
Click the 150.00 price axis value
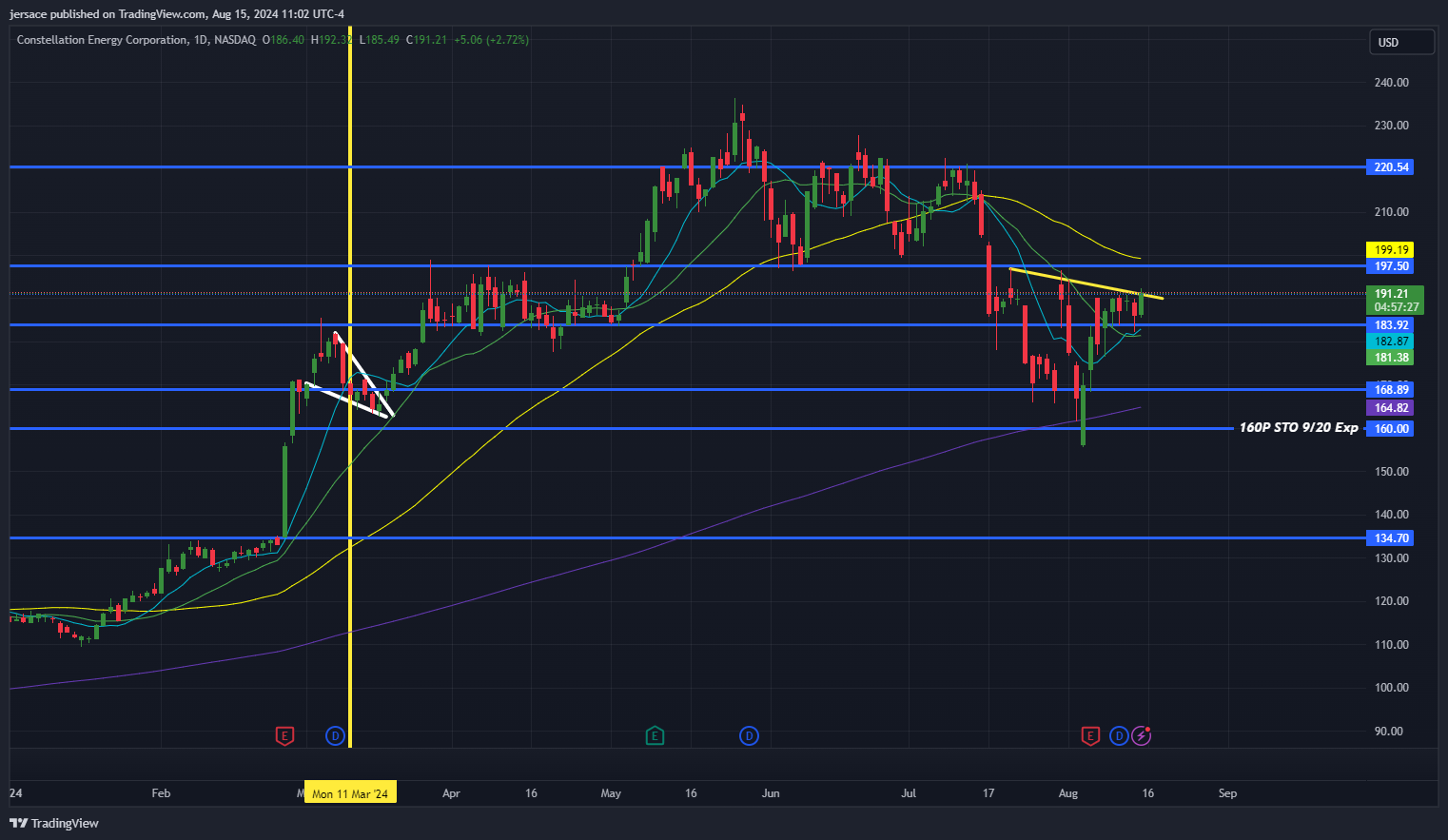(1391, 472)
